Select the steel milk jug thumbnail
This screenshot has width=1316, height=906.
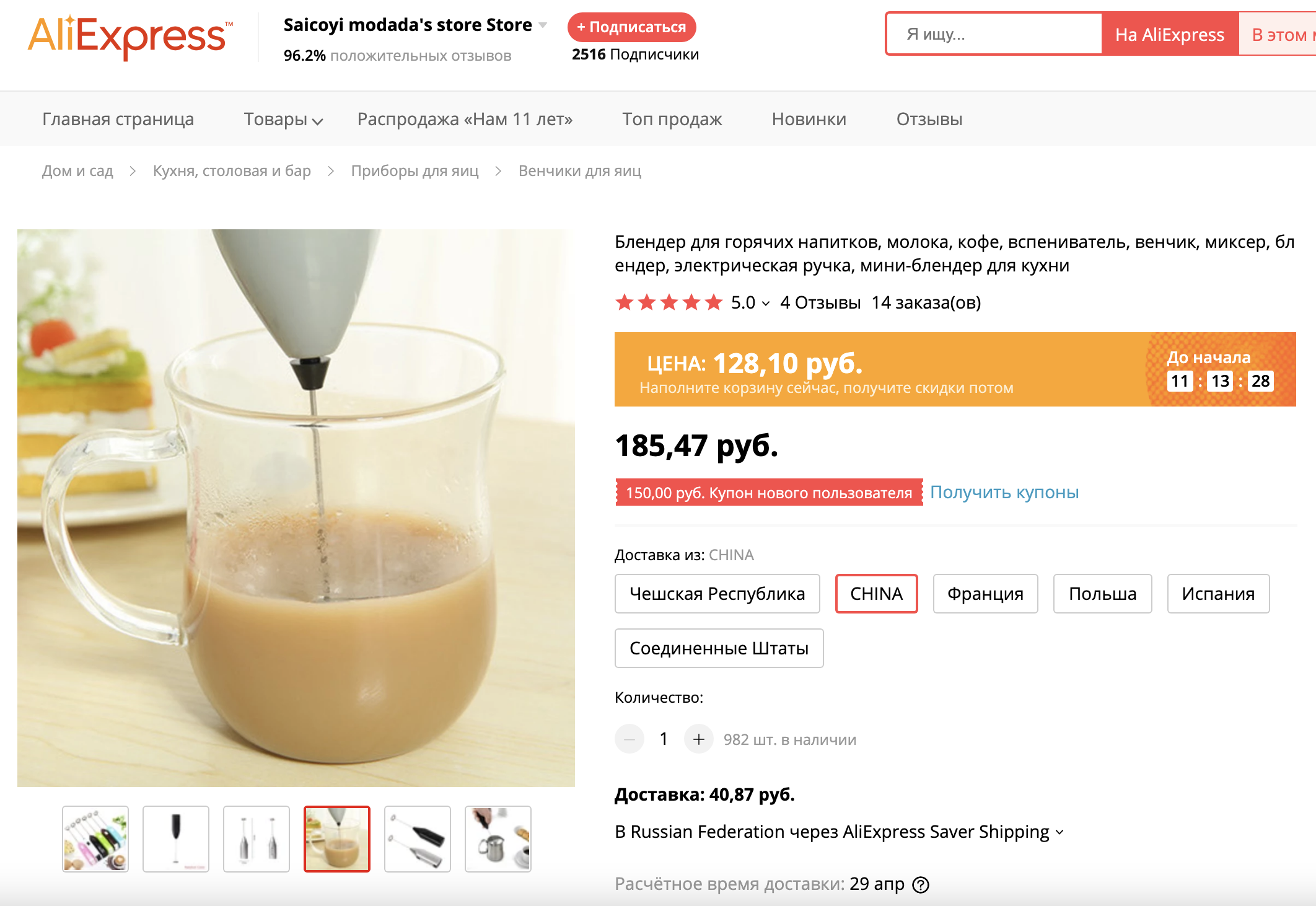click(x=498, y=839)
